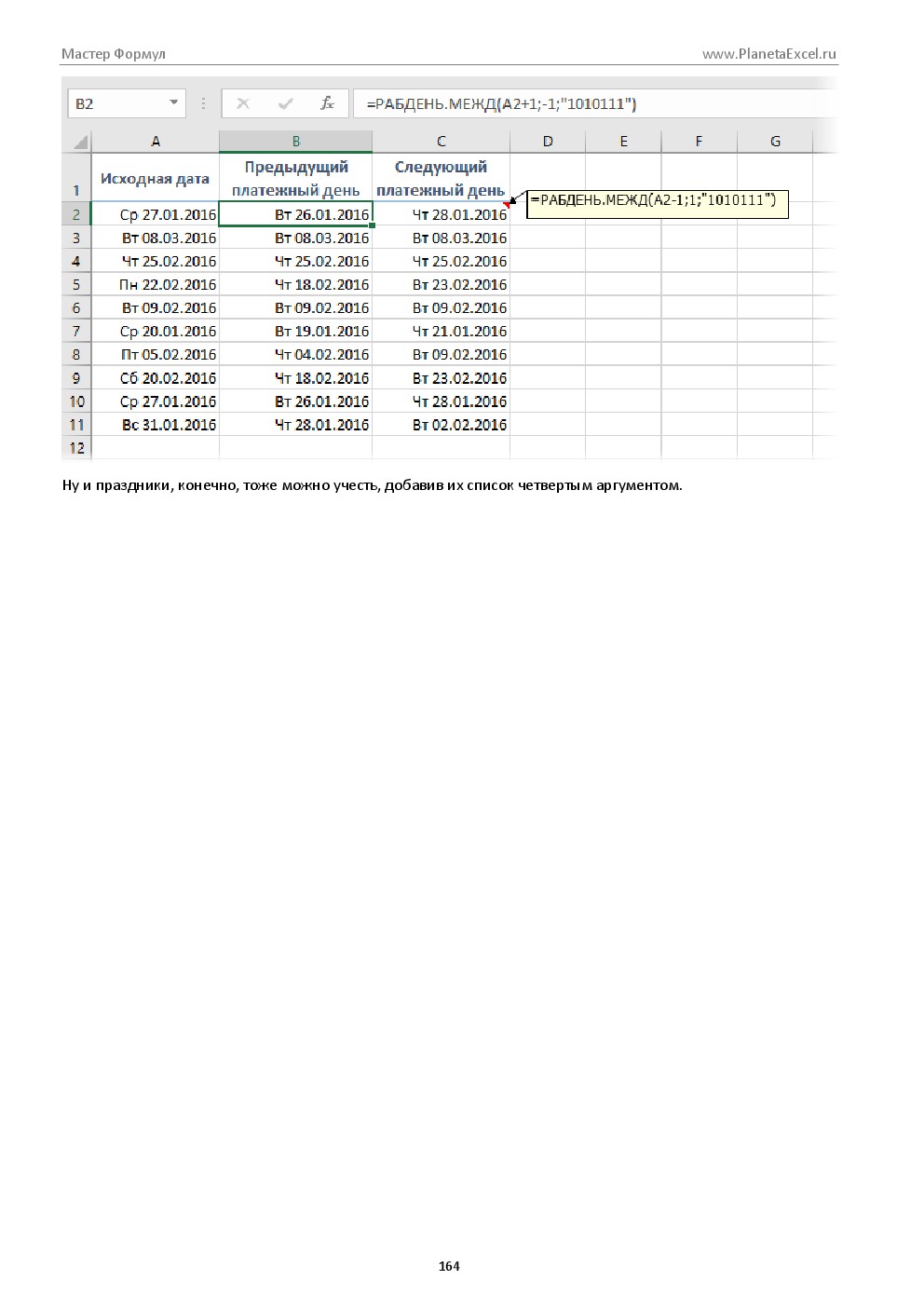Click the Select All corner triangle
The image size is (924, 1307).
(x=80, y=142)
